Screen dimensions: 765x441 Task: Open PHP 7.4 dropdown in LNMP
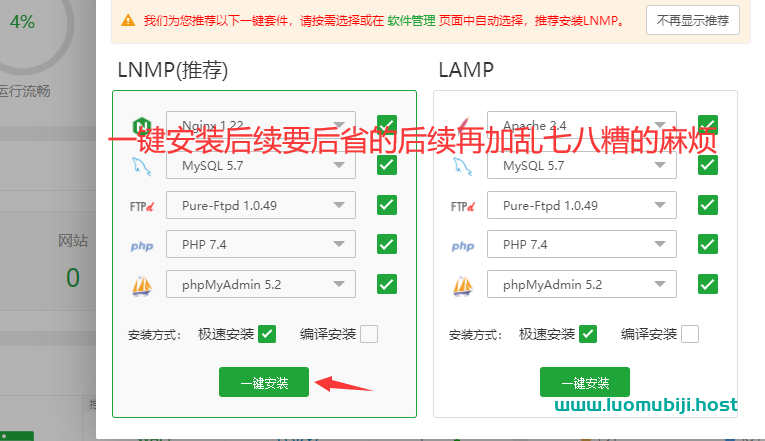pos(261,244)
